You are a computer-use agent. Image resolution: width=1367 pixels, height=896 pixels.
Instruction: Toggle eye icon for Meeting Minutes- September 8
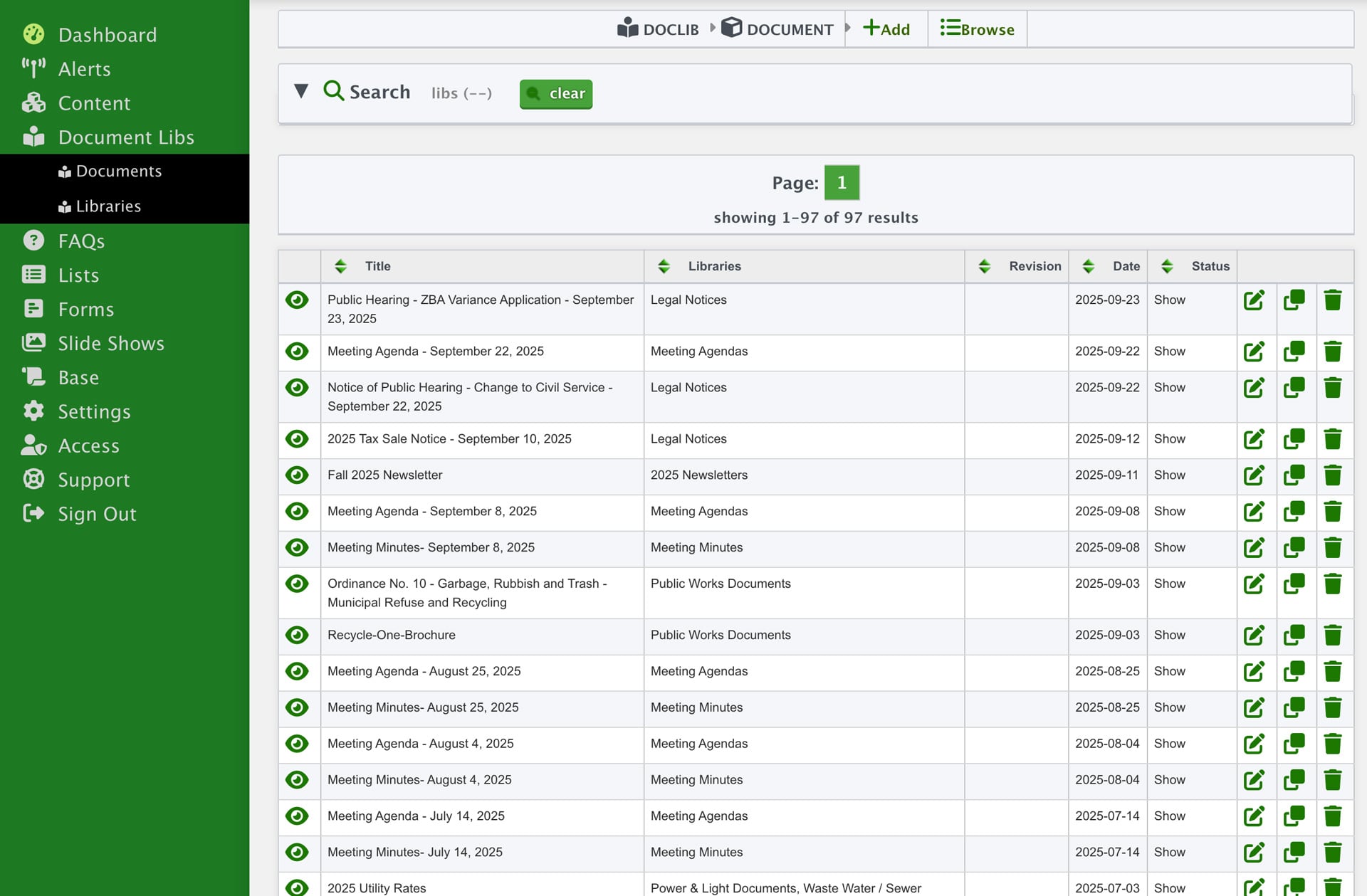click(x=297, y=547)
